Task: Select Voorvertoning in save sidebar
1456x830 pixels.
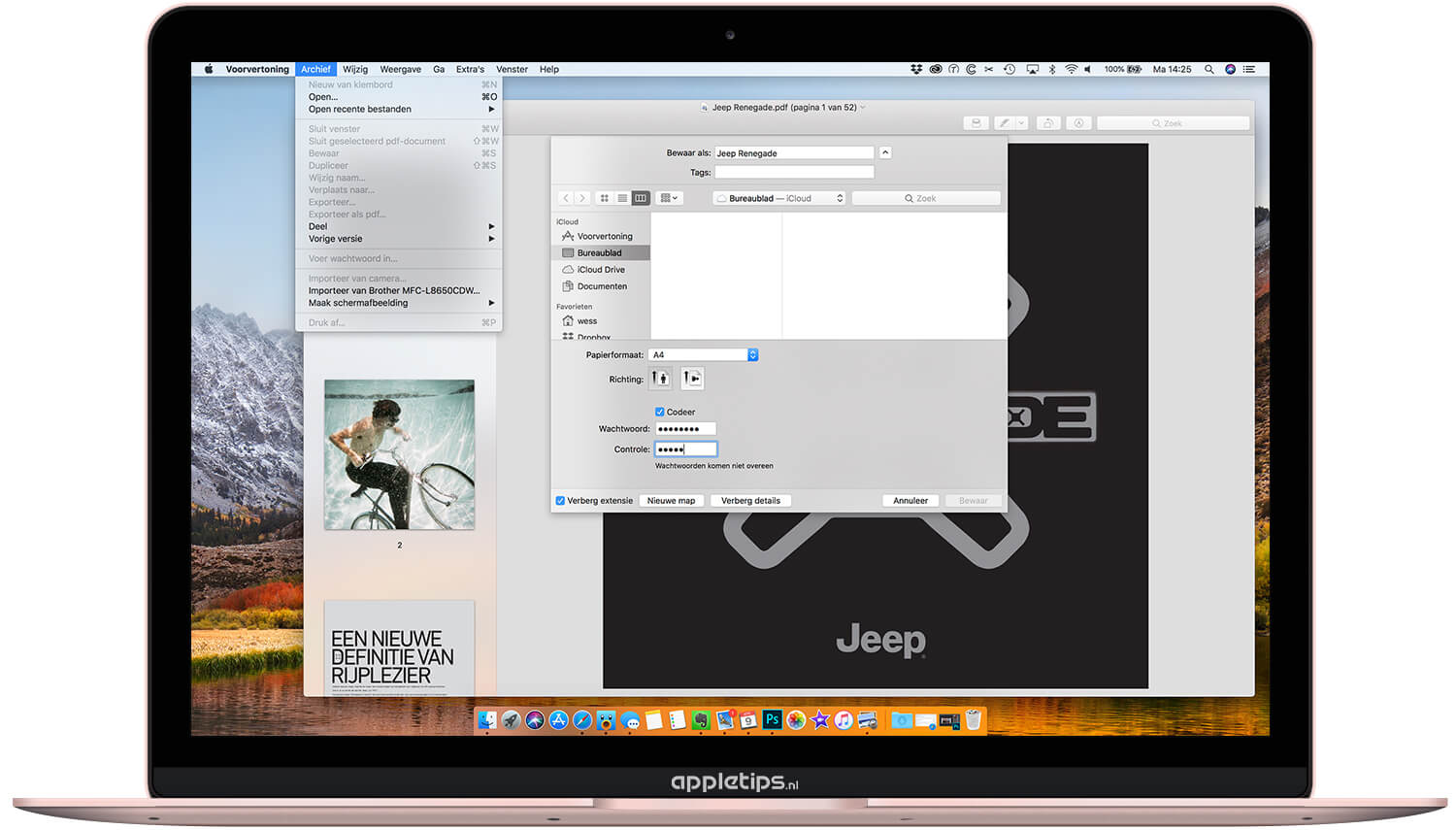Action: click(x=601, y=236)
